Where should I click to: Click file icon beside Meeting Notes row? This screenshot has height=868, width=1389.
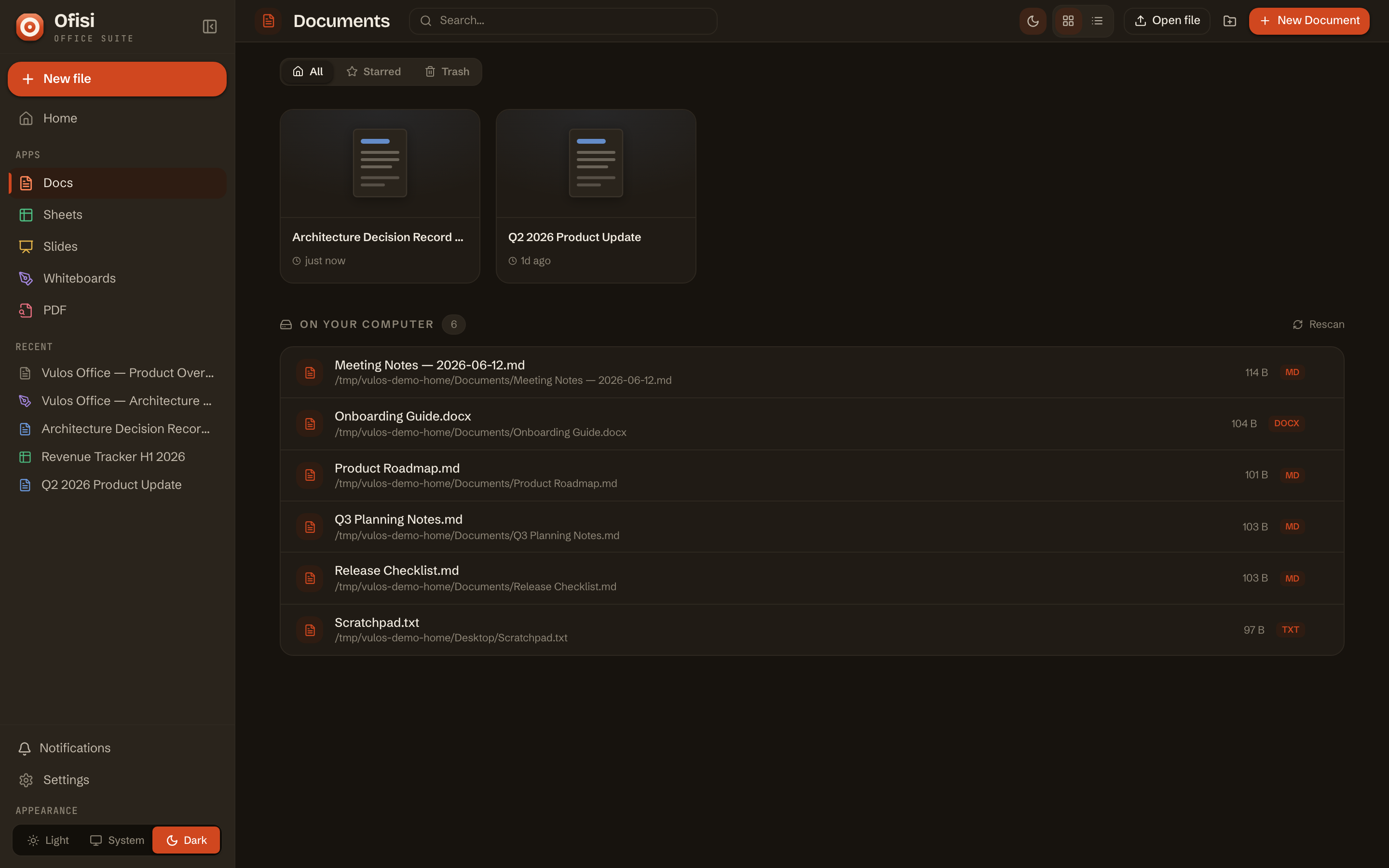[310, 373]
